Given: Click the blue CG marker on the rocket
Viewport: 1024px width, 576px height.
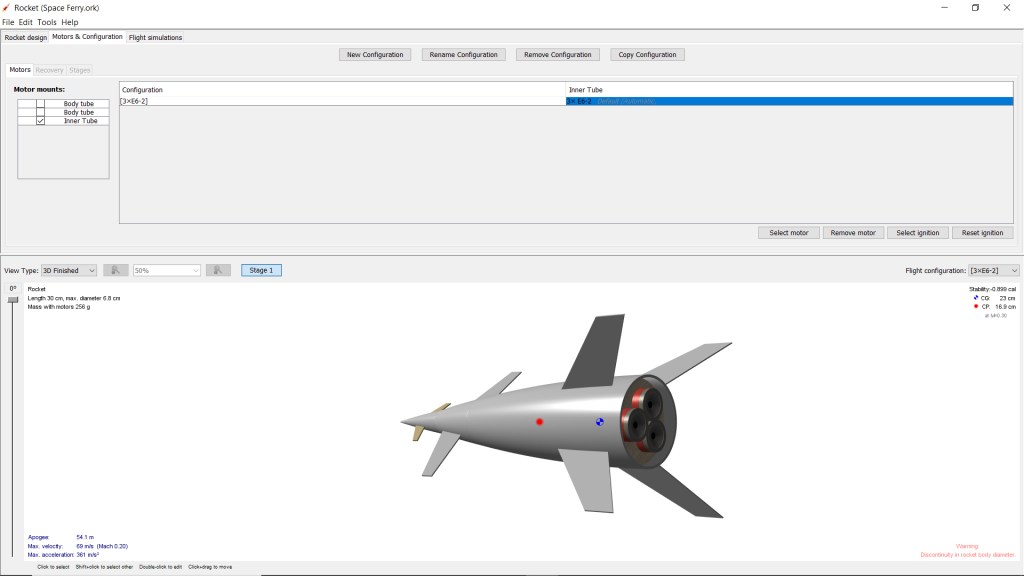Looking at the screenshot, I should point(600,422).
